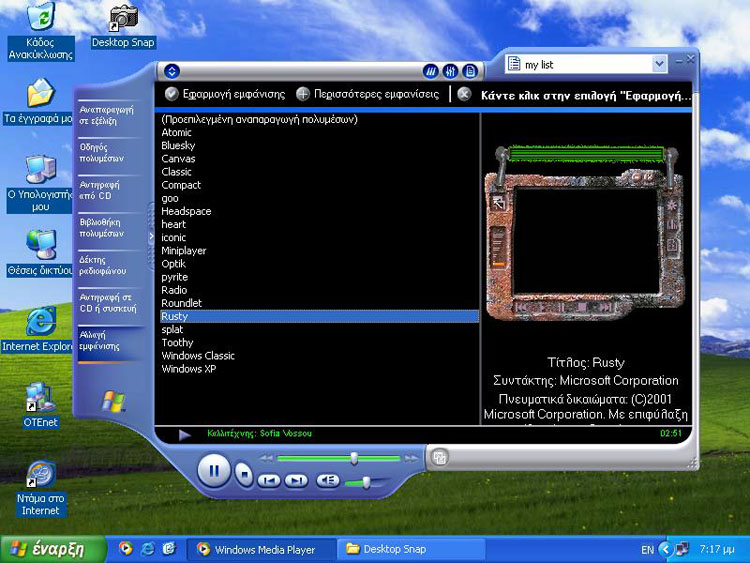Select the Compact skin
This screenshot has height=563, width=750.
(x=320, y=185)
